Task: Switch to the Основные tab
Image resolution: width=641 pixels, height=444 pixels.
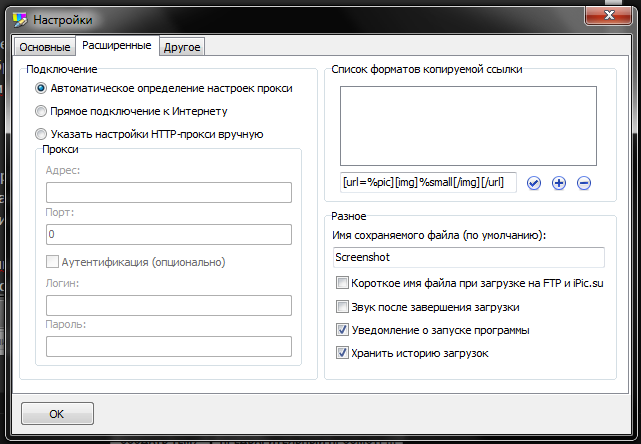Action: [45, 47]
